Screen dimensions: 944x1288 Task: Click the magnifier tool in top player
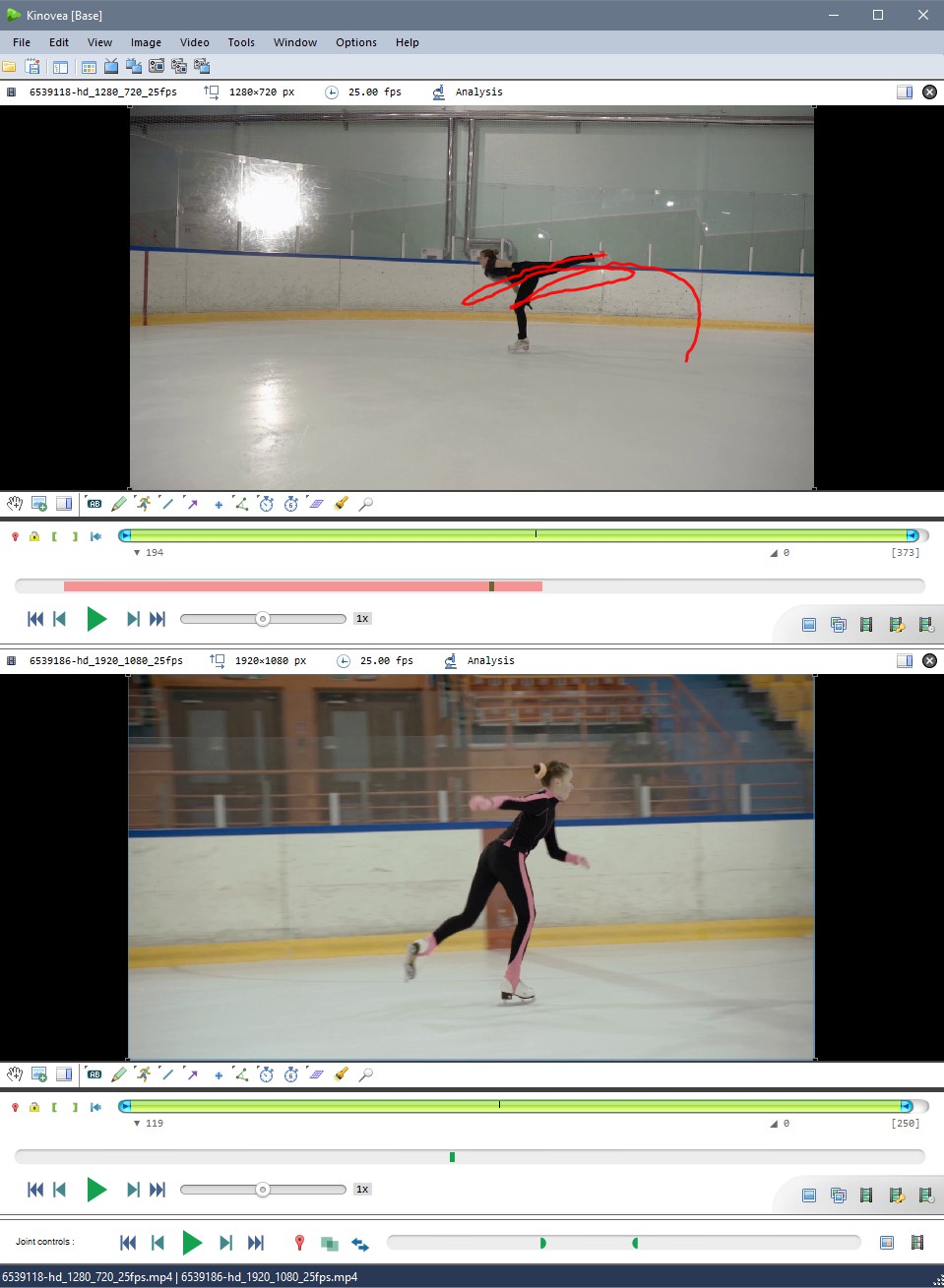pos(365,504)
